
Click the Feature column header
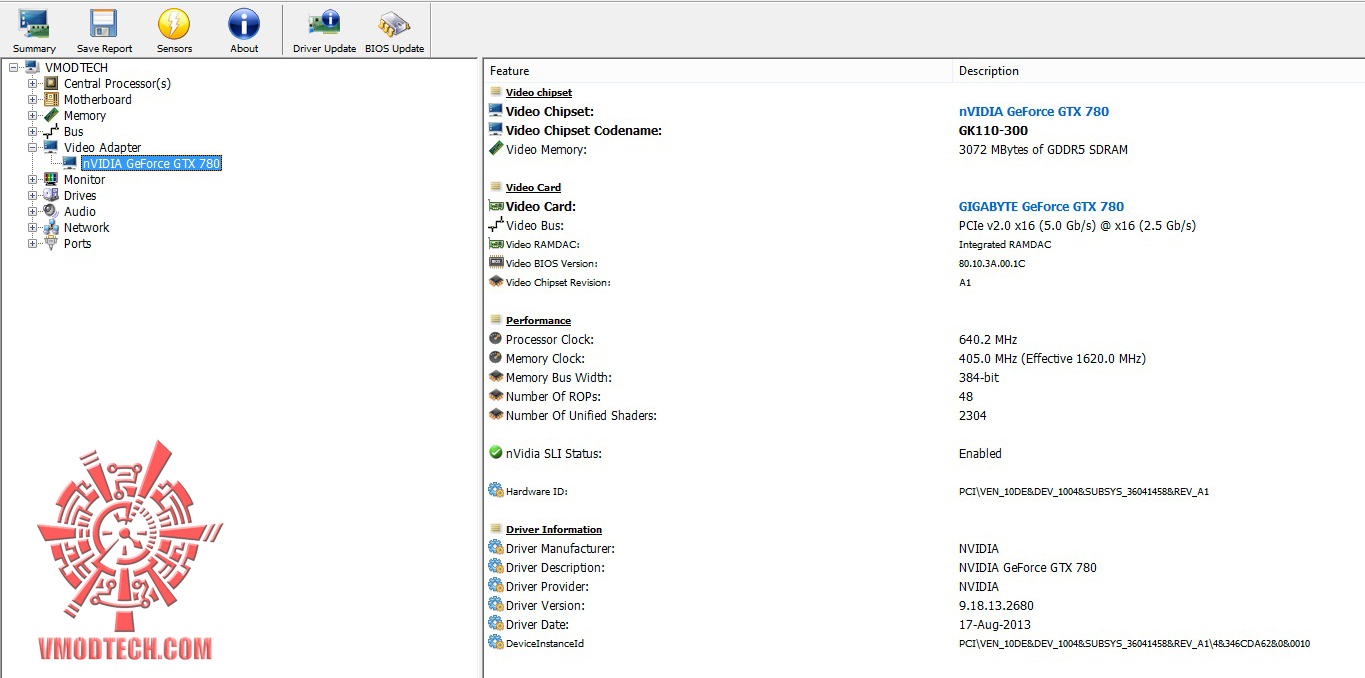point(718,71)
